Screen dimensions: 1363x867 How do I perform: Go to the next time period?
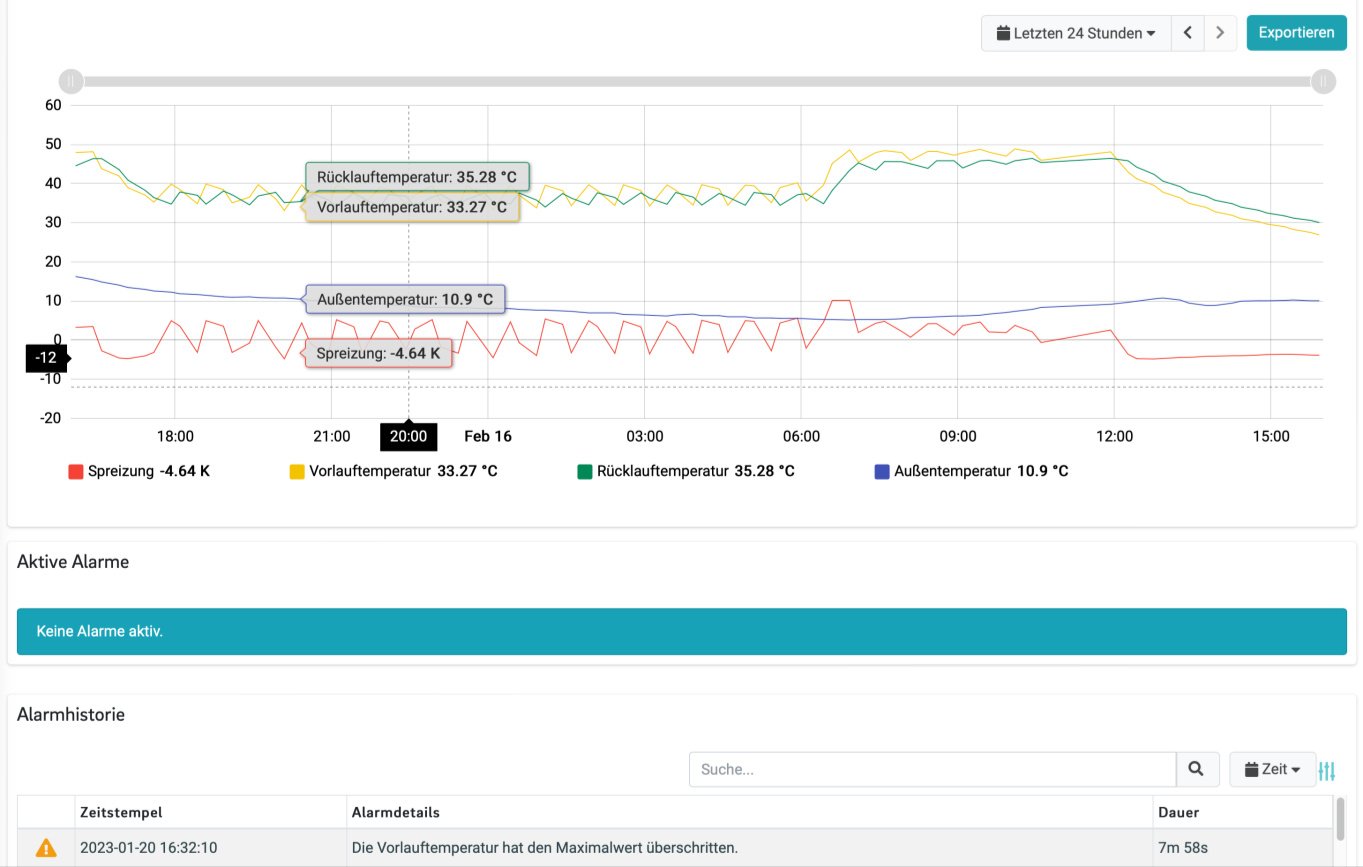point(1220,33)
